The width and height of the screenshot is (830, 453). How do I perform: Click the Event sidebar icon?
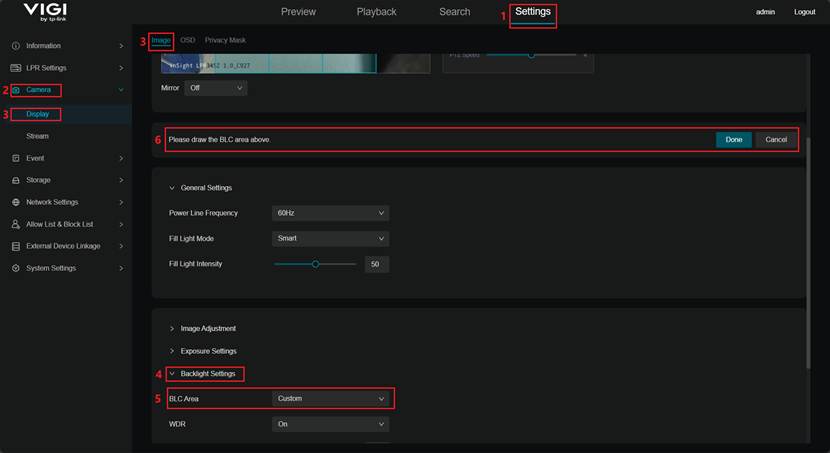click(16, 158)
